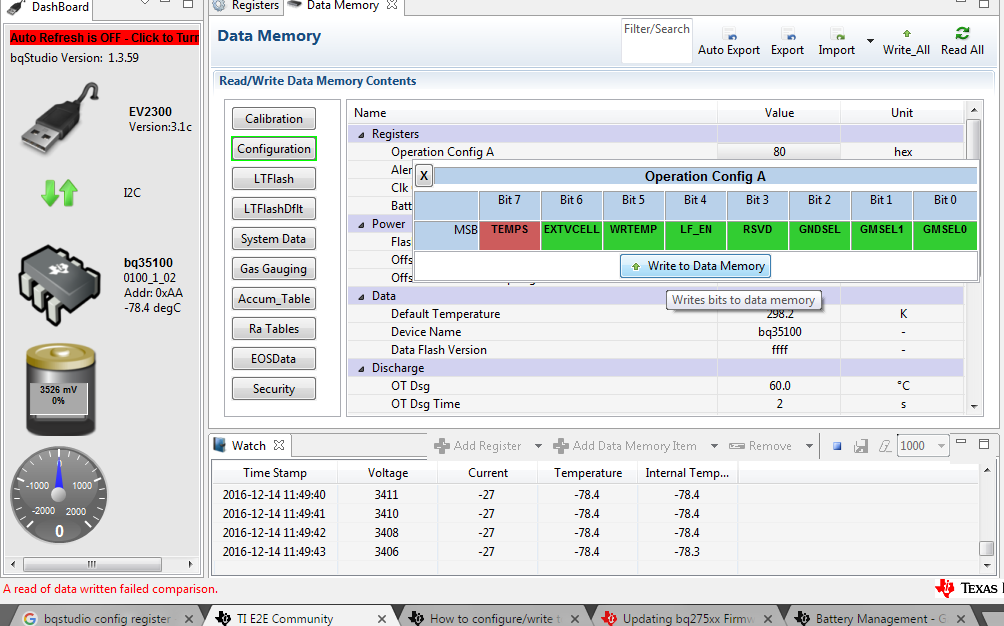Click the Write to Data Memory button
Image resolution: width=1004 pixels, height=626 pixels.
(x=695, y=266)
